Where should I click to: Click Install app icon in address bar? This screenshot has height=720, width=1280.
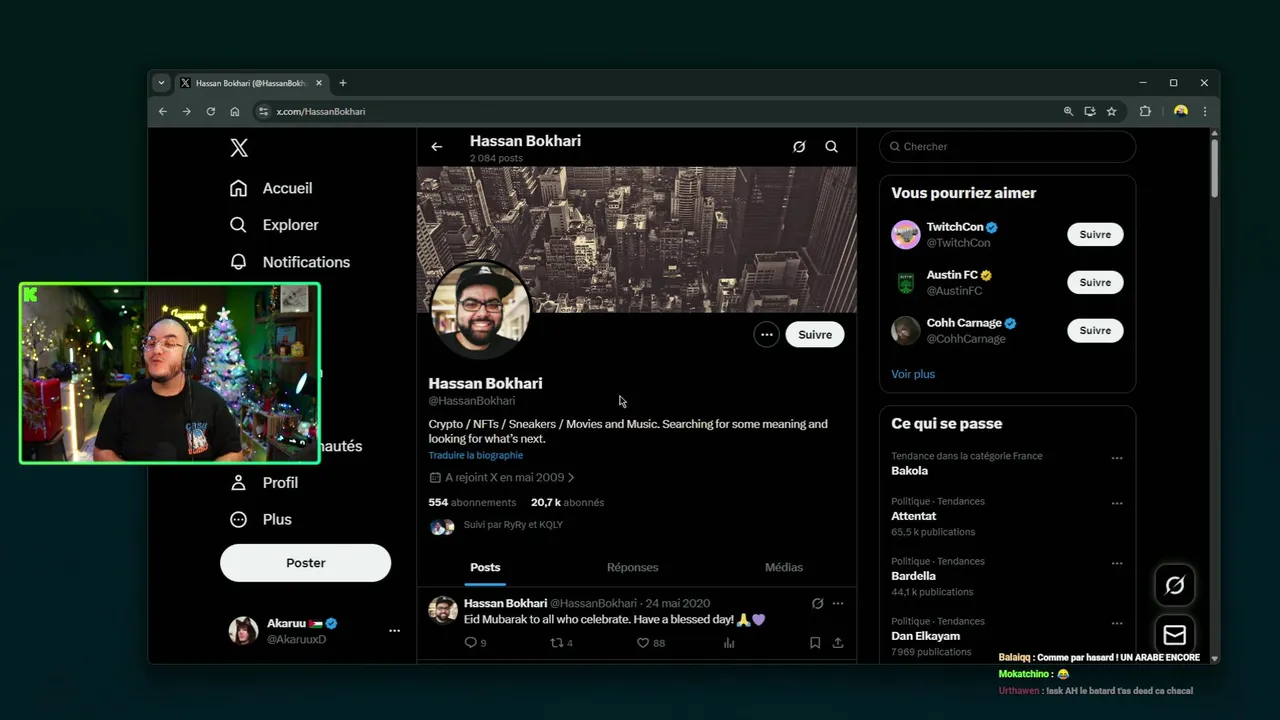[x=1090, y=111]
